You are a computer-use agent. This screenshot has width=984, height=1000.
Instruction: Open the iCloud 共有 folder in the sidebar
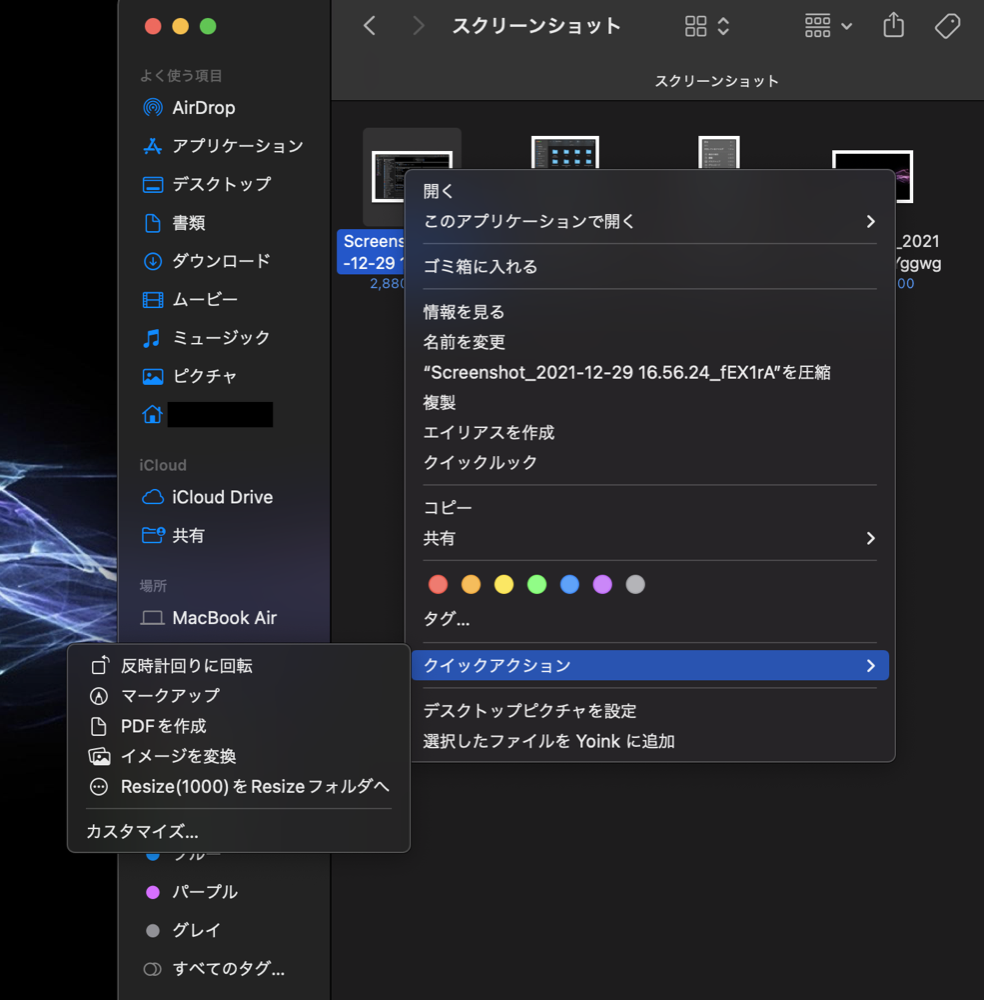click(x=173, y=535)
